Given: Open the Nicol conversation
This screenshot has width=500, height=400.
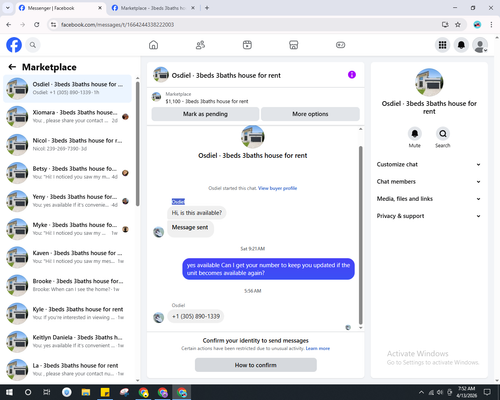Looking at the screenshot, I should (x=67, y=145).
